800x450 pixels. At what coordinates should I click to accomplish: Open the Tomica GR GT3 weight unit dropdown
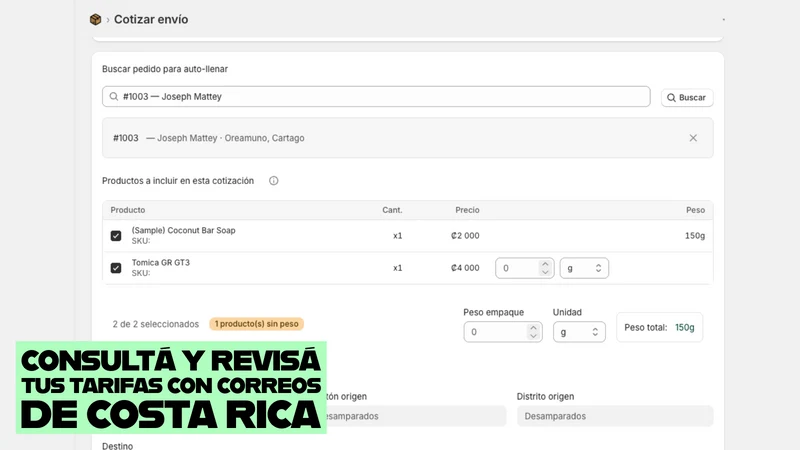[584, 268]
